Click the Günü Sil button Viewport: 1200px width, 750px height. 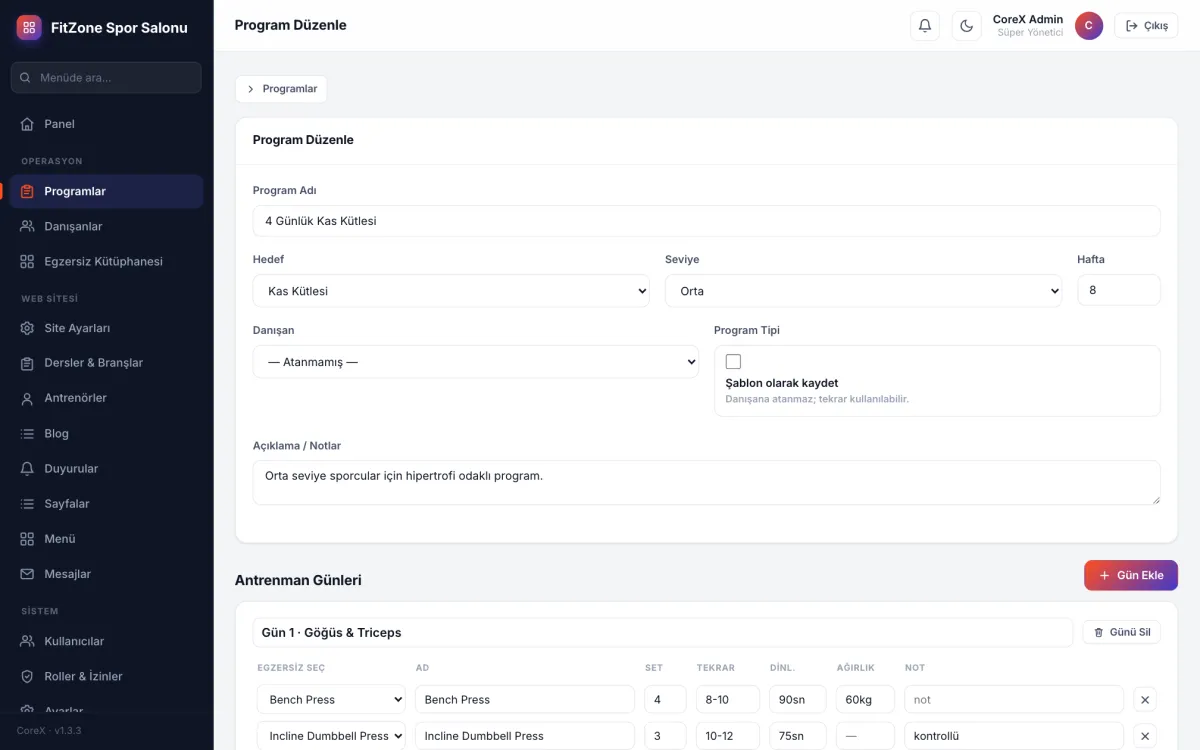tap(1122, 632)
